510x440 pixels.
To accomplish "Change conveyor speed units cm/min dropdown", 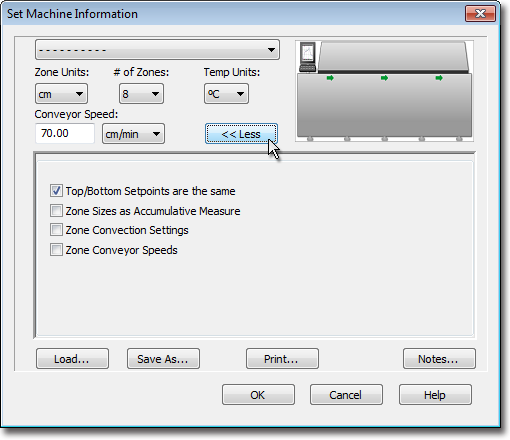I will (x=133, y=134).
